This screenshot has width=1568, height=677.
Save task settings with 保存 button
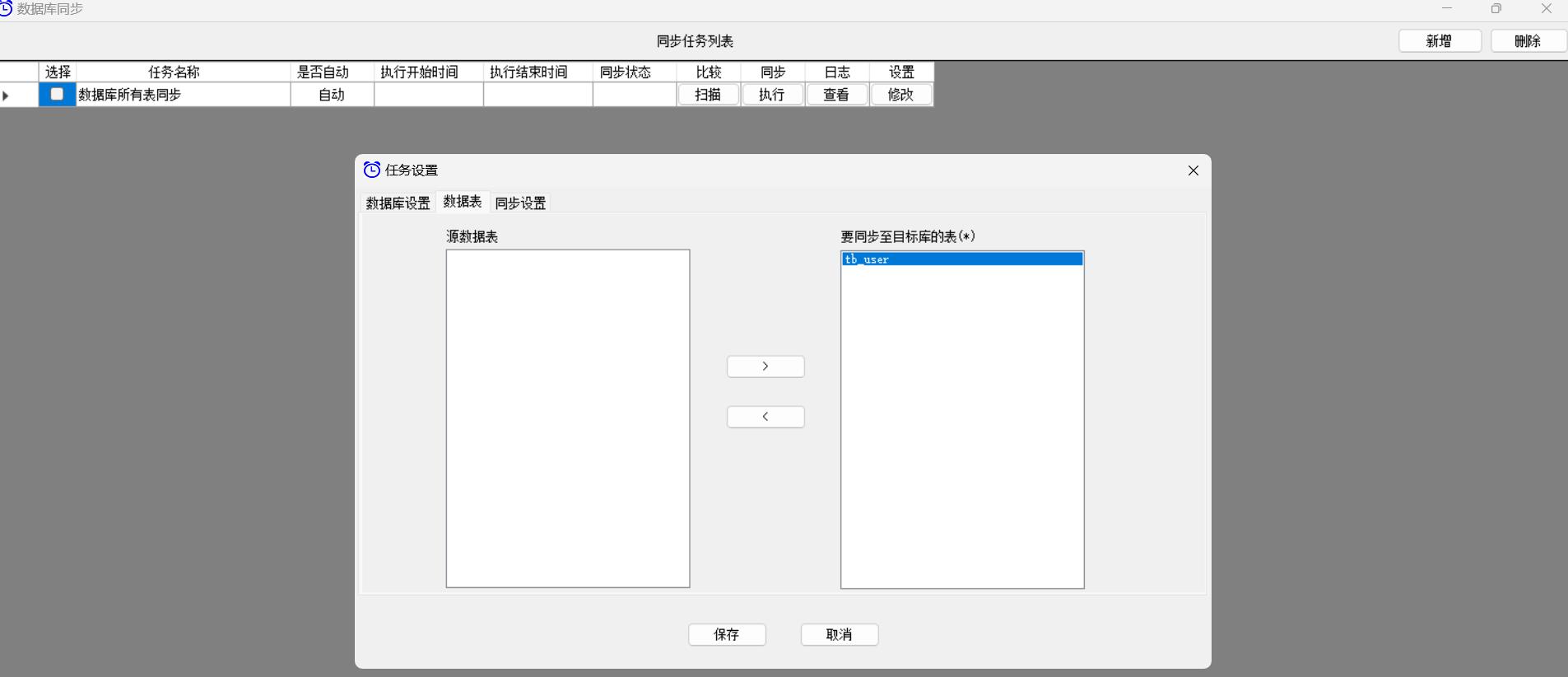coord(727,635)
